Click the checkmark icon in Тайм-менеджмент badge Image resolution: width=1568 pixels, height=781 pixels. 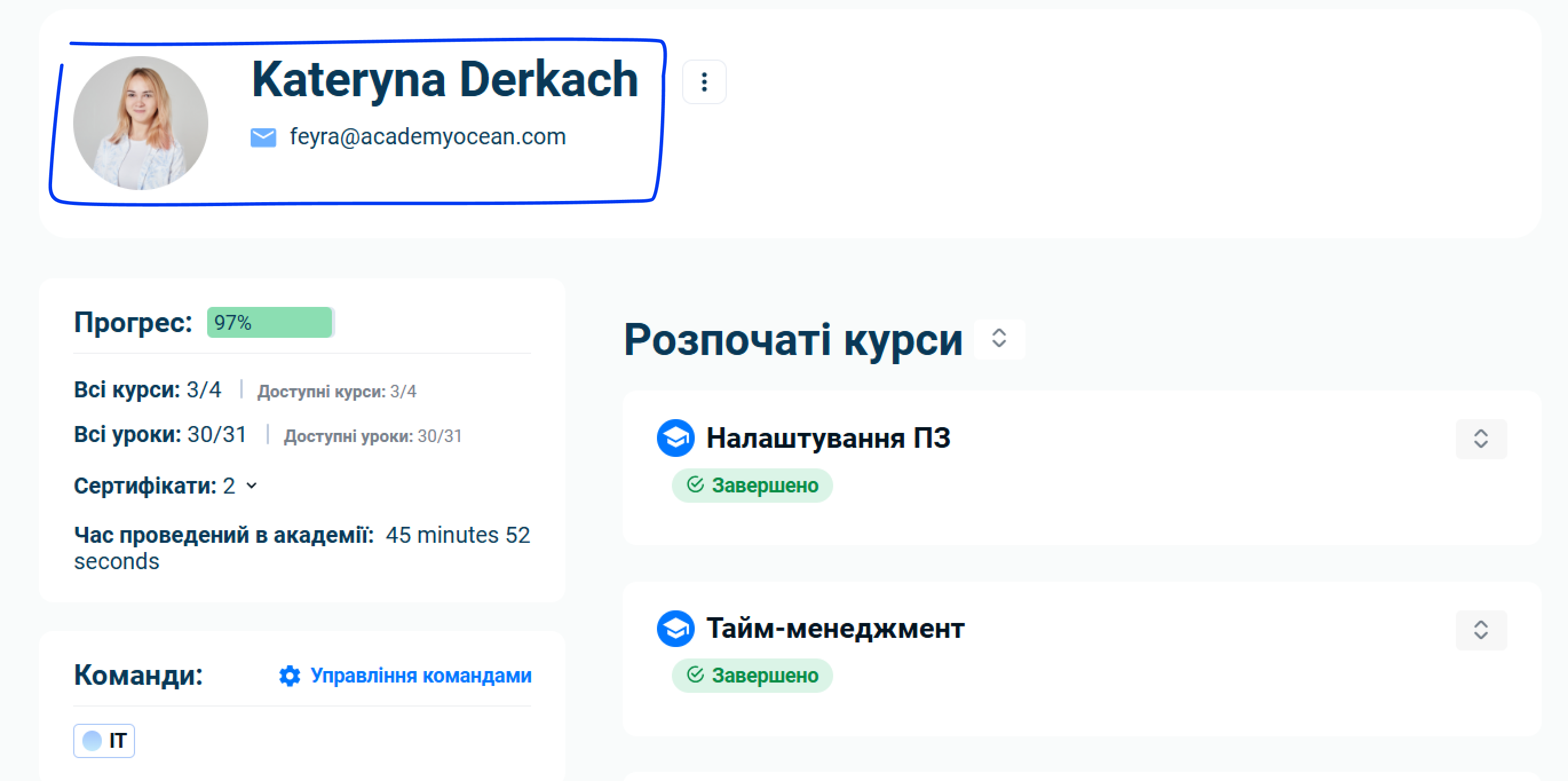point(695,674)
